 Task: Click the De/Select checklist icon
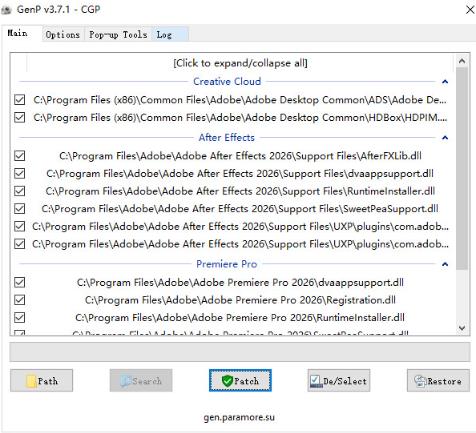[x=315, y=381]
